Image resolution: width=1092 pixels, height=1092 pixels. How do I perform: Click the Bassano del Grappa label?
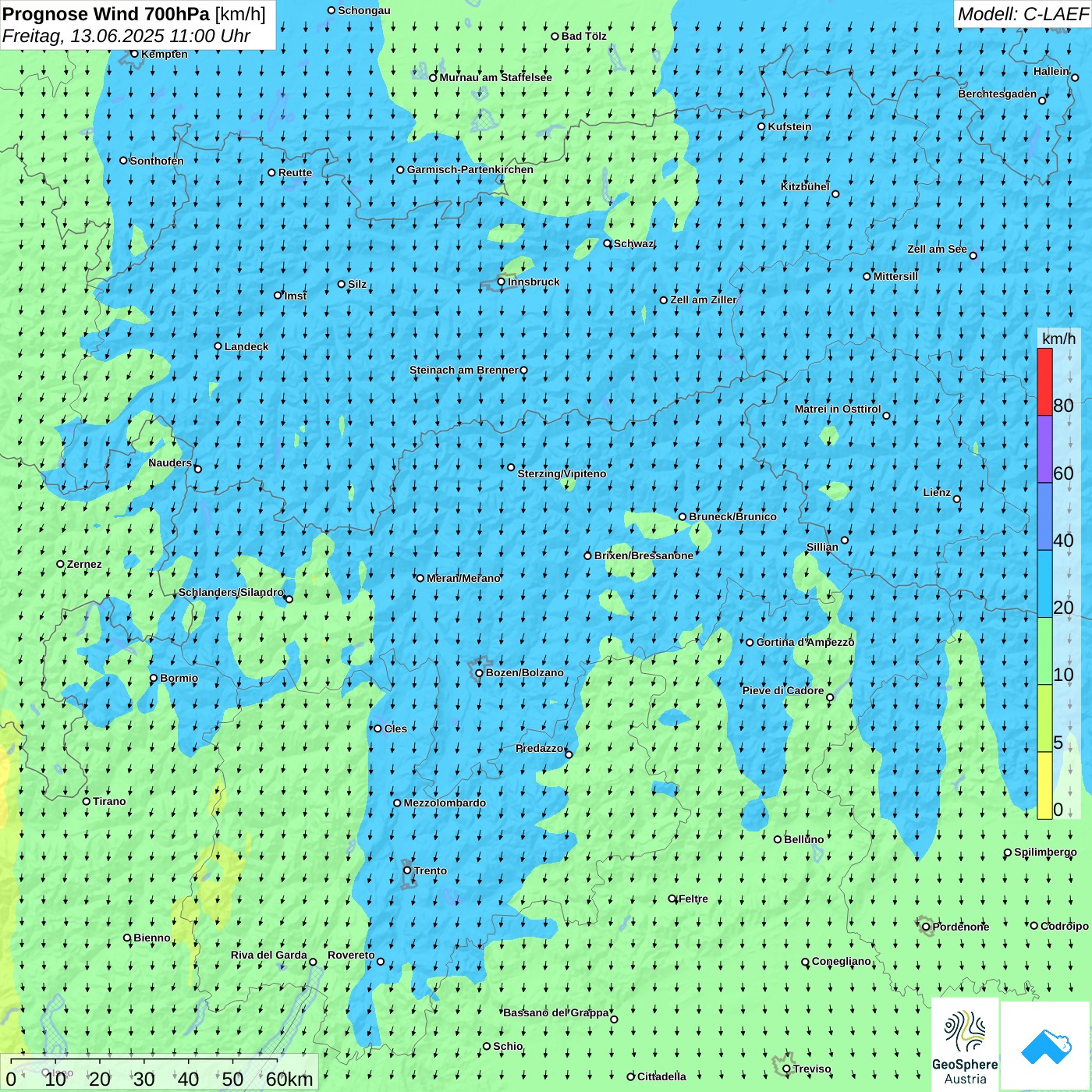point(556,1012)
